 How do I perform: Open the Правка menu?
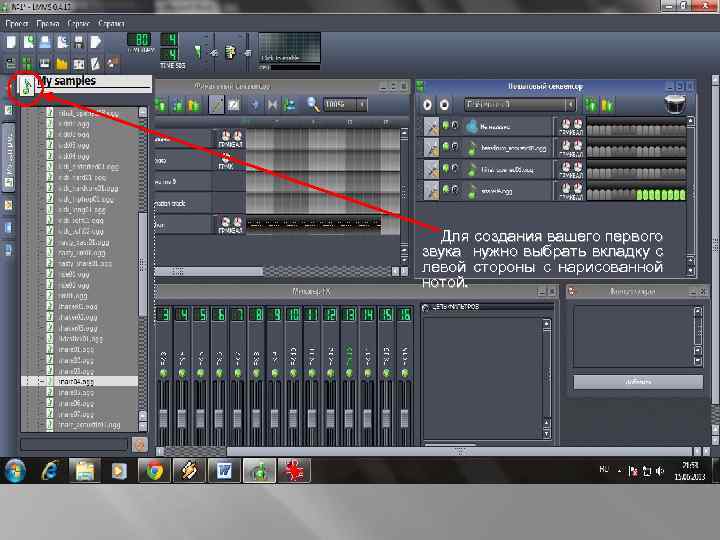coord(48,23)
